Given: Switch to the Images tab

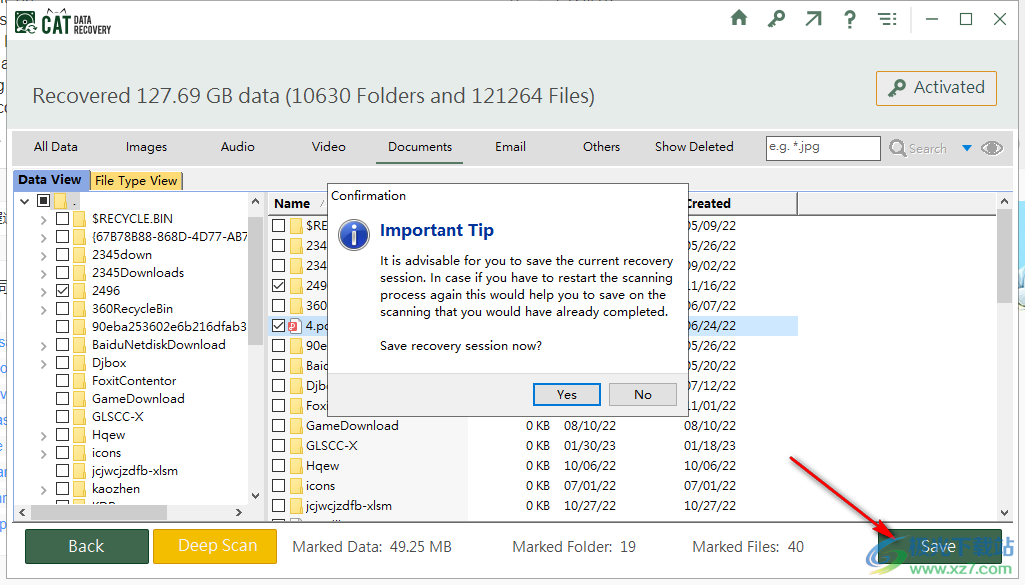Looking at the screenshot, I should tap(146, 147).
